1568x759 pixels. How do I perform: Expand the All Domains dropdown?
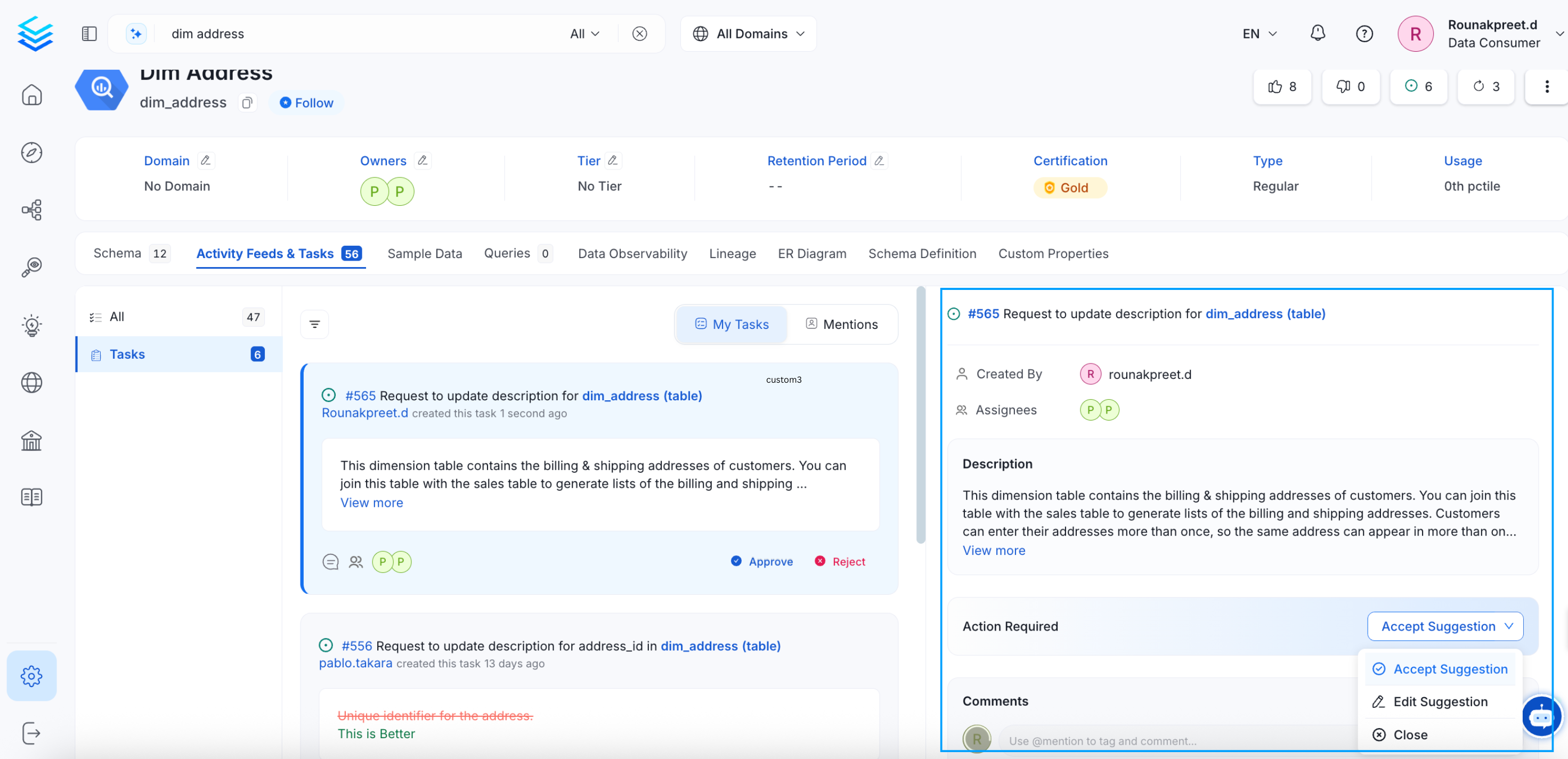pos(749,34)
